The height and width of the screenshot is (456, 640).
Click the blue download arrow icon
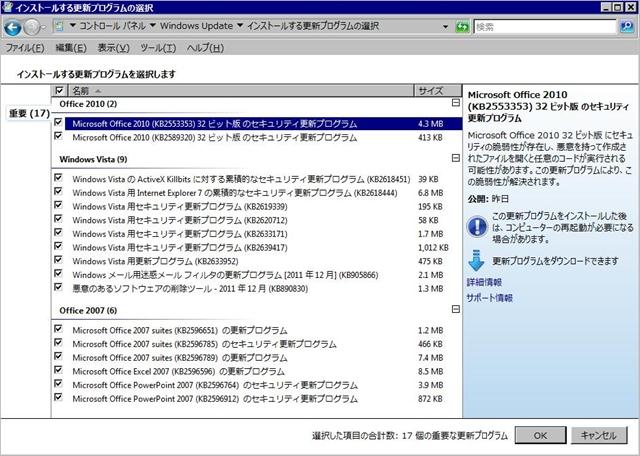(476, 260)
